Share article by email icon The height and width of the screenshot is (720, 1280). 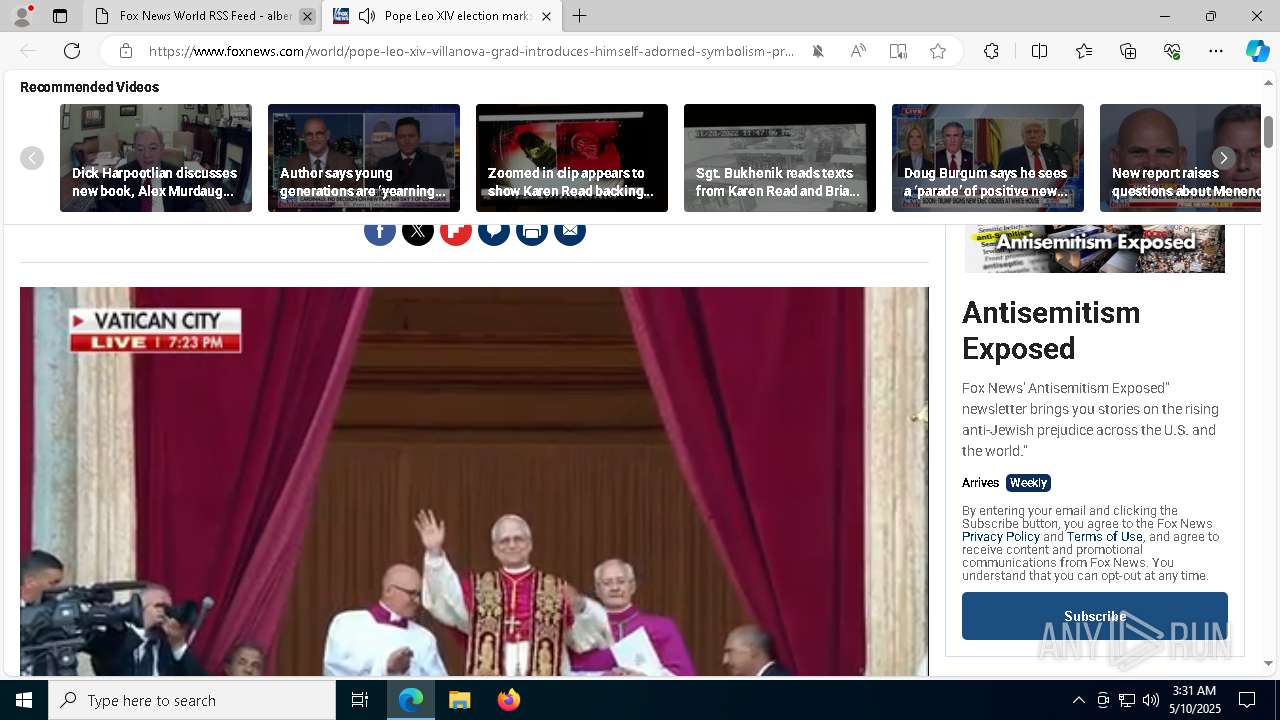(570, 231)
